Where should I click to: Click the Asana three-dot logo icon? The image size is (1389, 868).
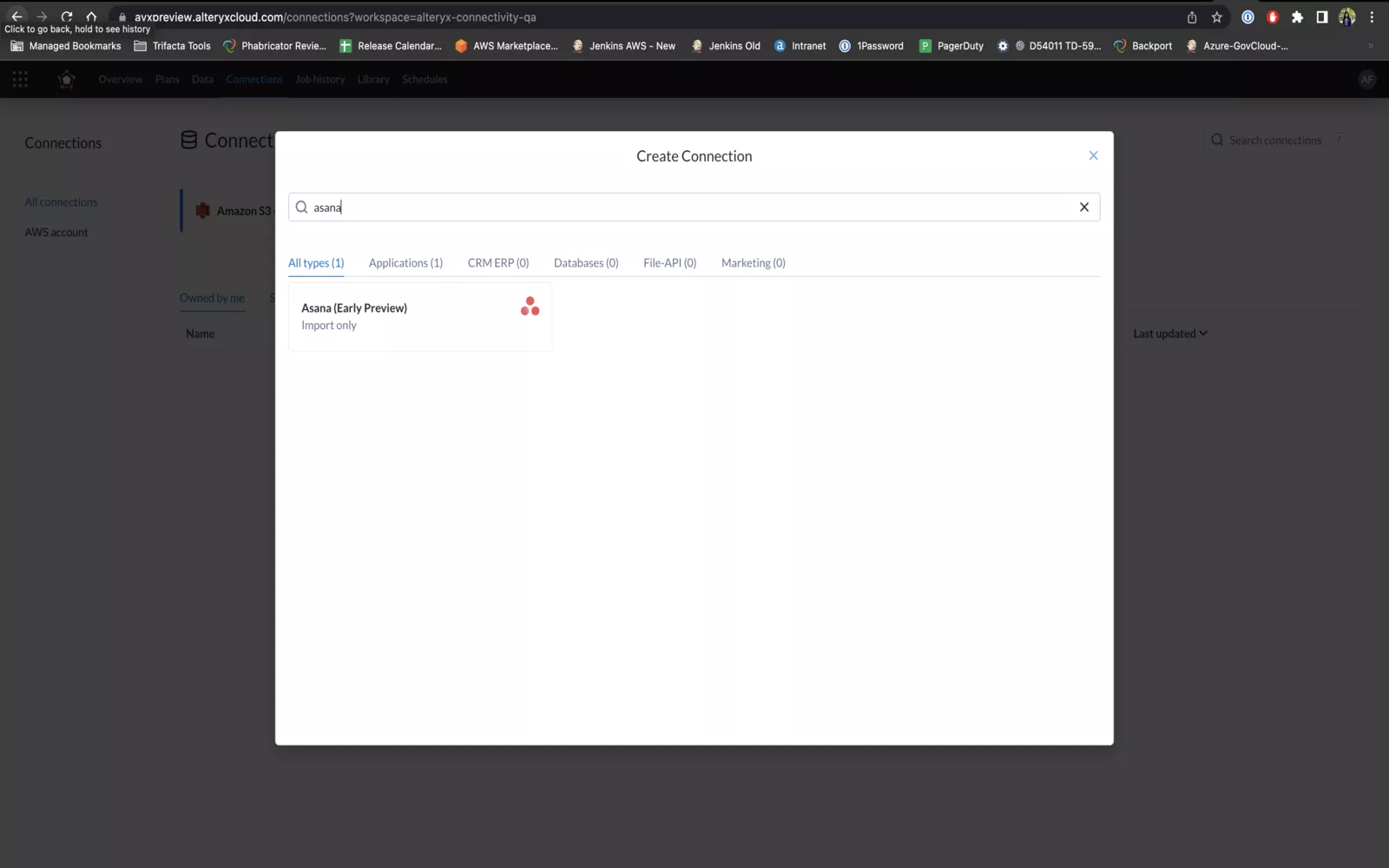tap(530, 306)
